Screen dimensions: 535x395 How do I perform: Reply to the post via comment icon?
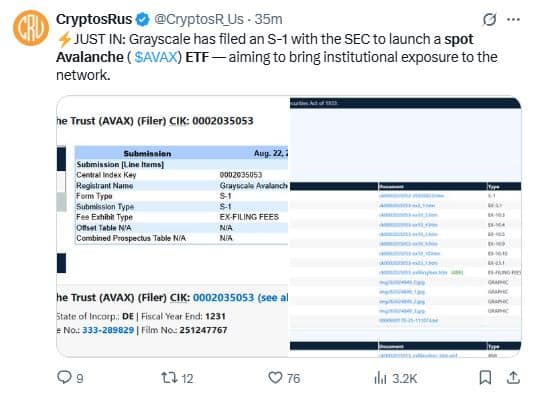(64, 378)
